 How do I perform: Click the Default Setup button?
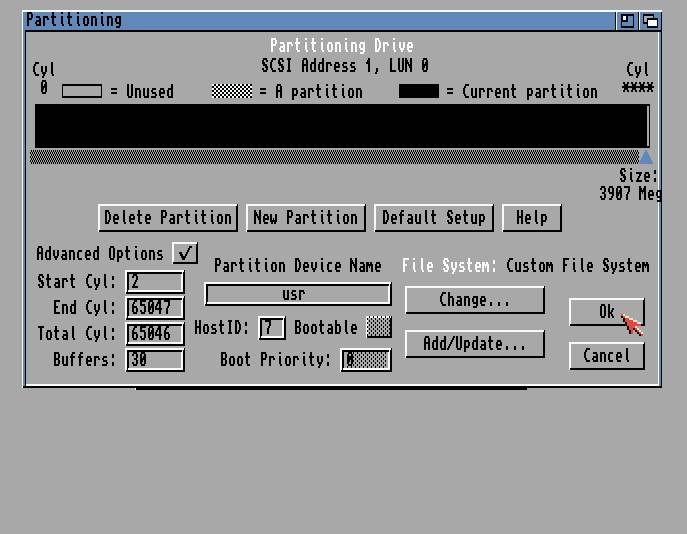pyautogui.click(x=433, y=218)
